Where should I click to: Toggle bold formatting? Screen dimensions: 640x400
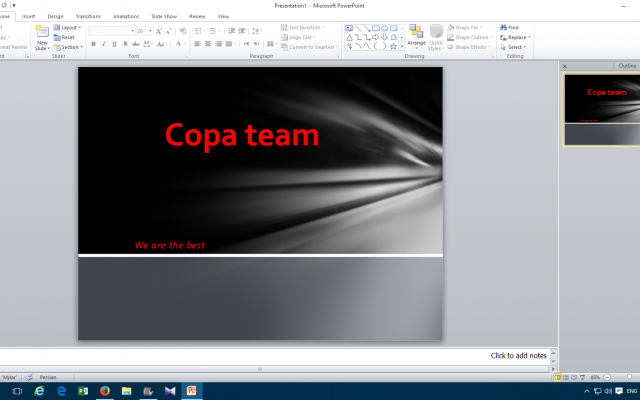93,44
